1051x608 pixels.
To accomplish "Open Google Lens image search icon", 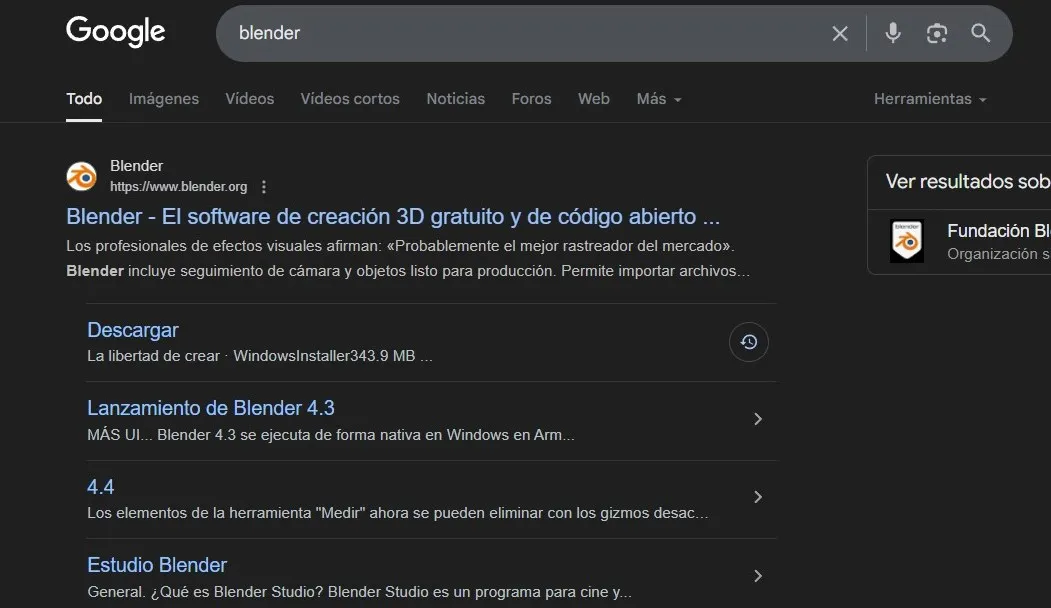I will (937, 34).
